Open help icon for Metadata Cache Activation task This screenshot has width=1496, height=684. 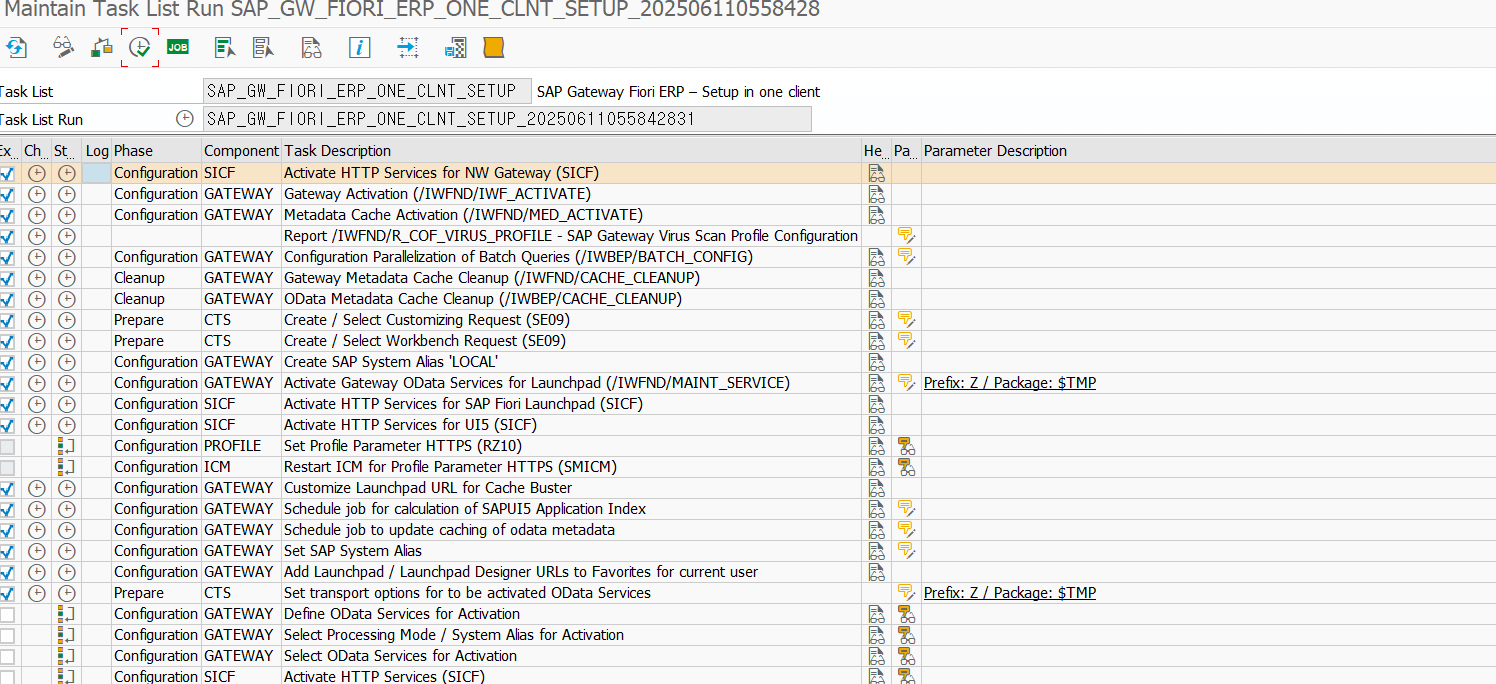pyautogui.click(x=876, y=215)
